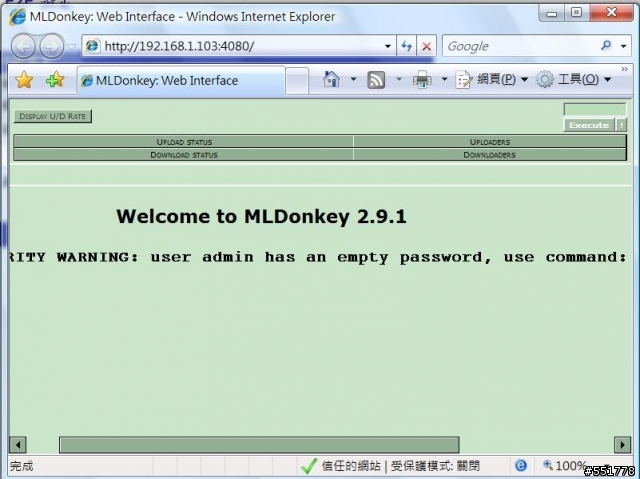Click the 'Welcome to MLDonkey 2.9.1' heading
Screen dimensions: 640x479
tap(261, 216)
